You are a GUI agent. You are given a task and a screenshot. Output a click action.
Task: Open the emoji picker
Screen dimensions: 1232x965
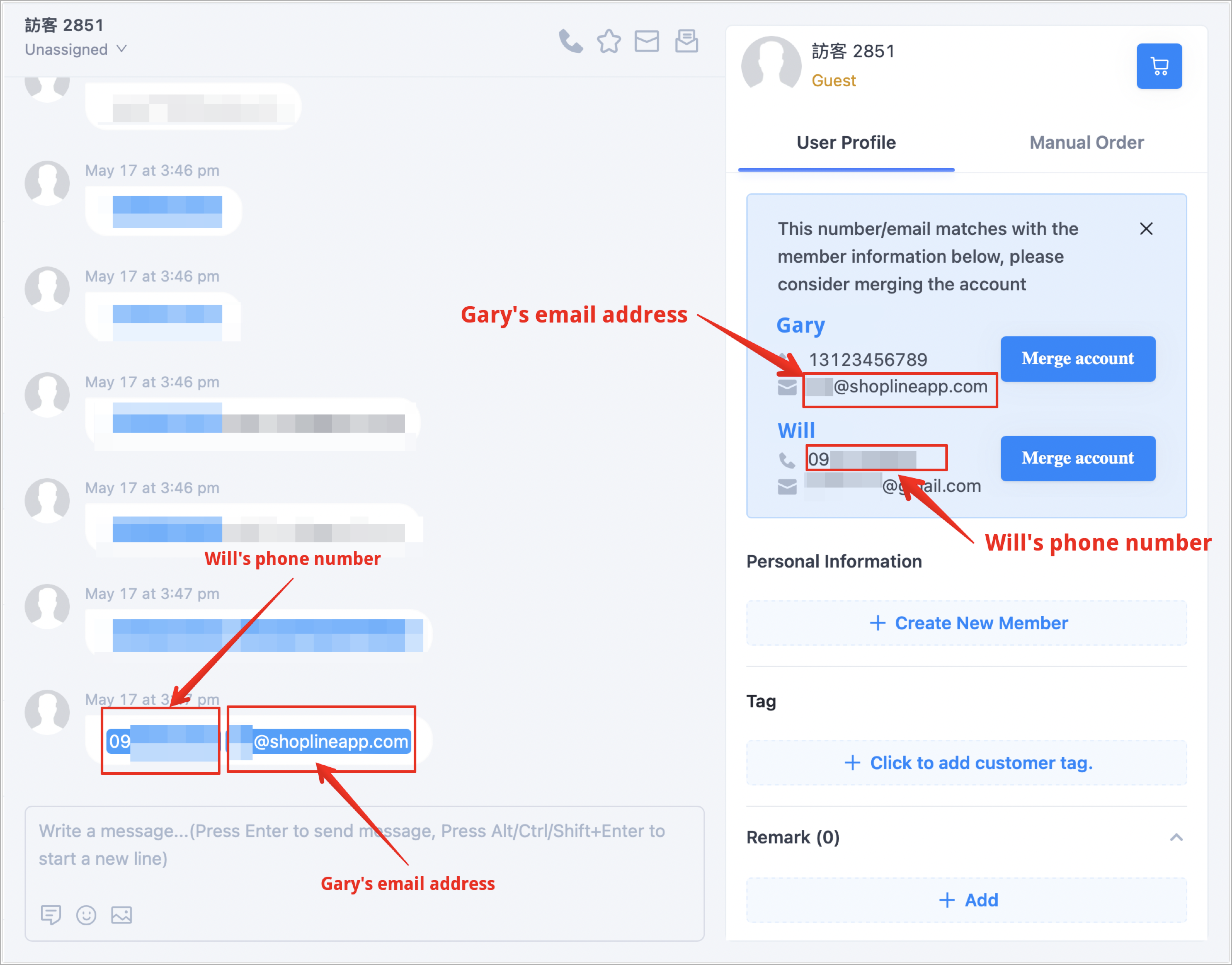pos(86,915)
